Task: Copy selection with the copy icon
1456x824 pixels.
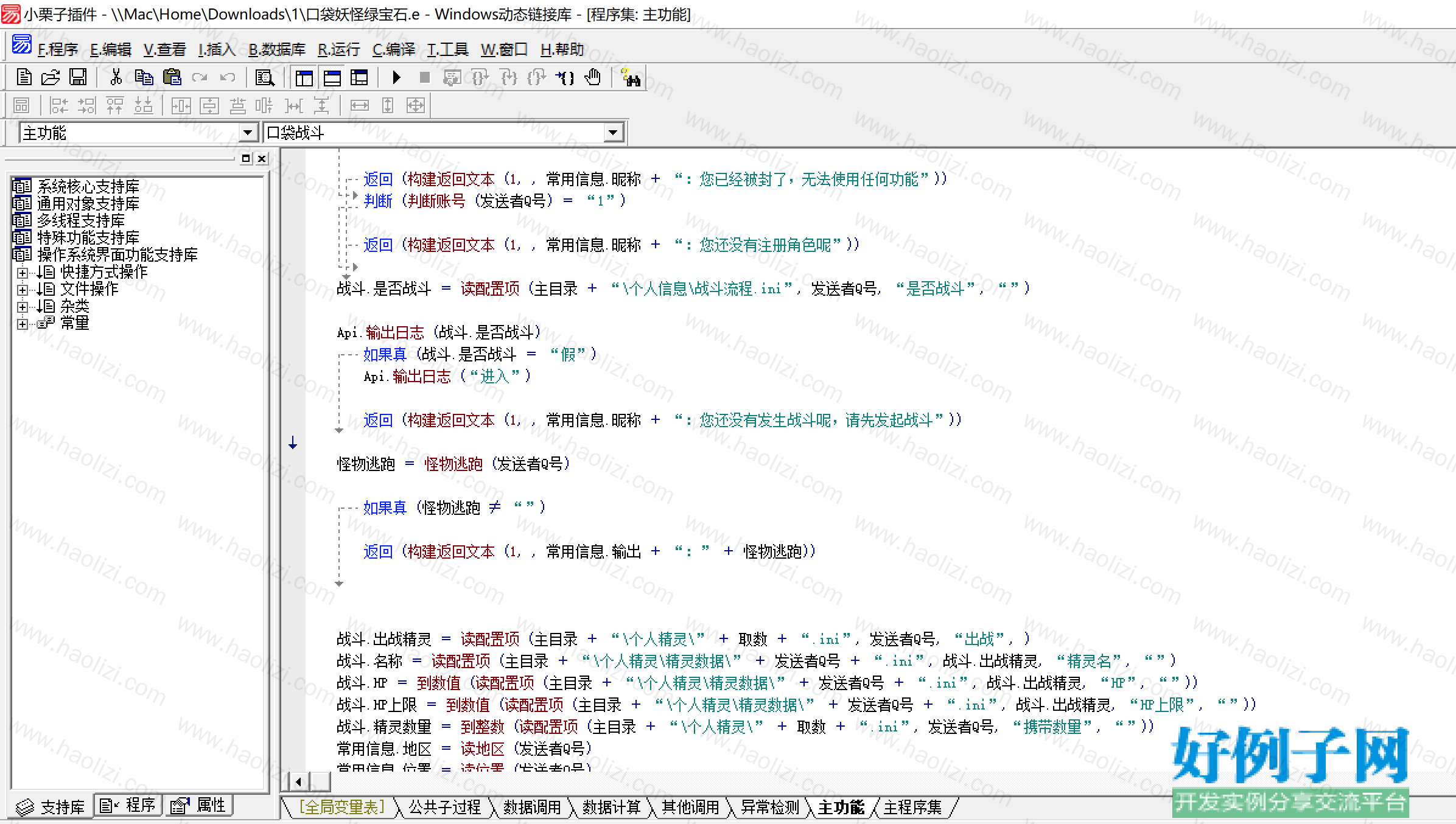Action: click(x=144, y=77)
